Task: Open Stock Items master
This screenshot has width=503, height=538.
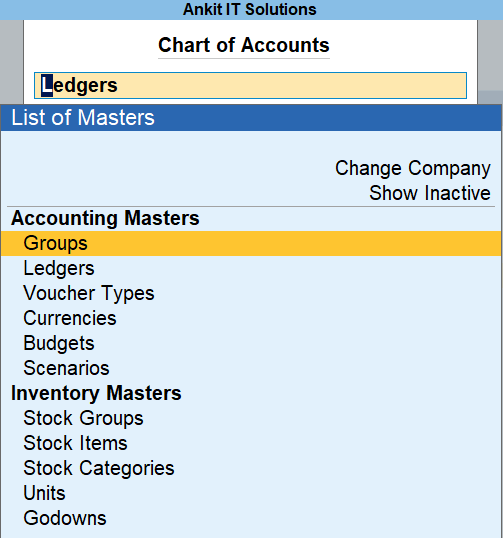Action: click(x=251, y=443)
